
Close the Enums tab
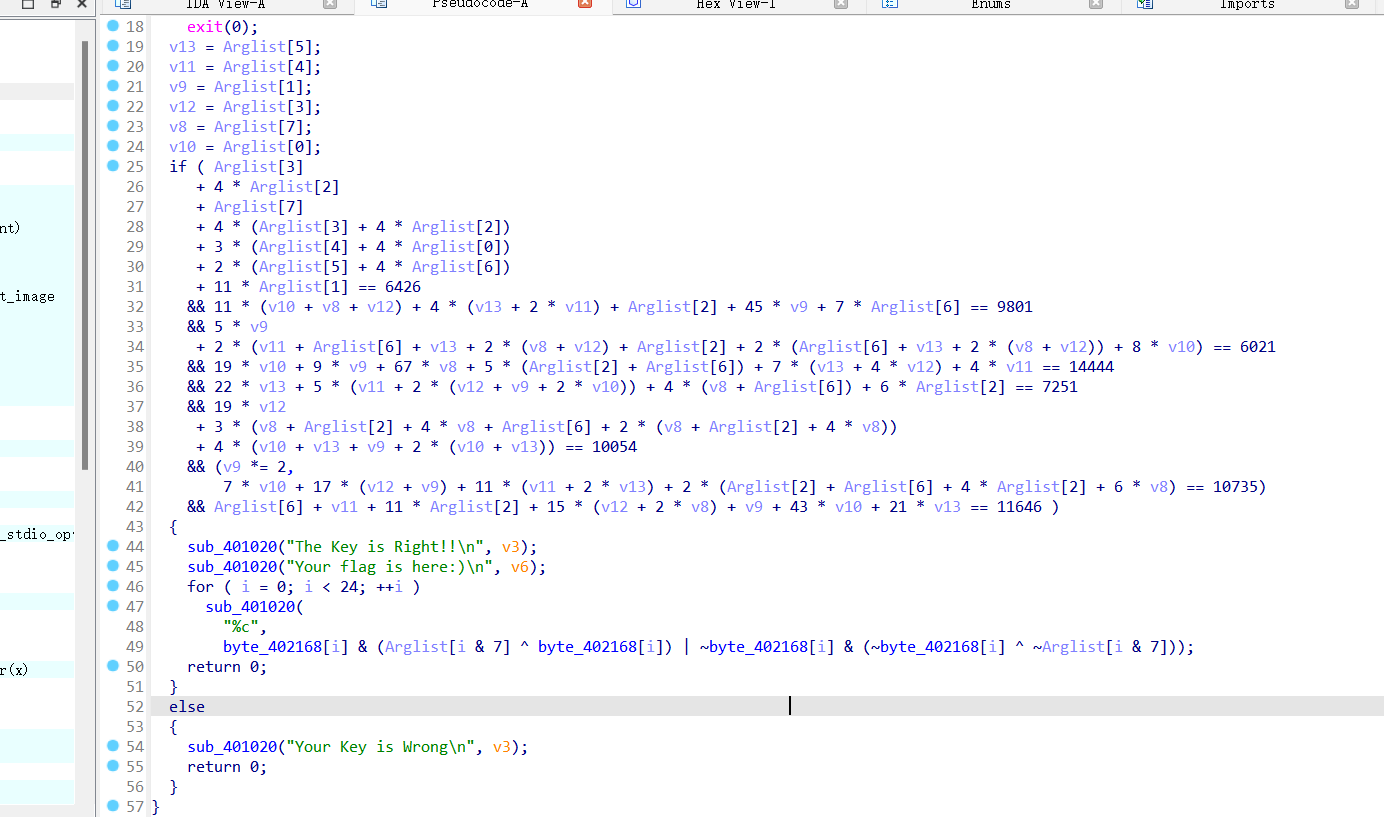coord(1096,4)
